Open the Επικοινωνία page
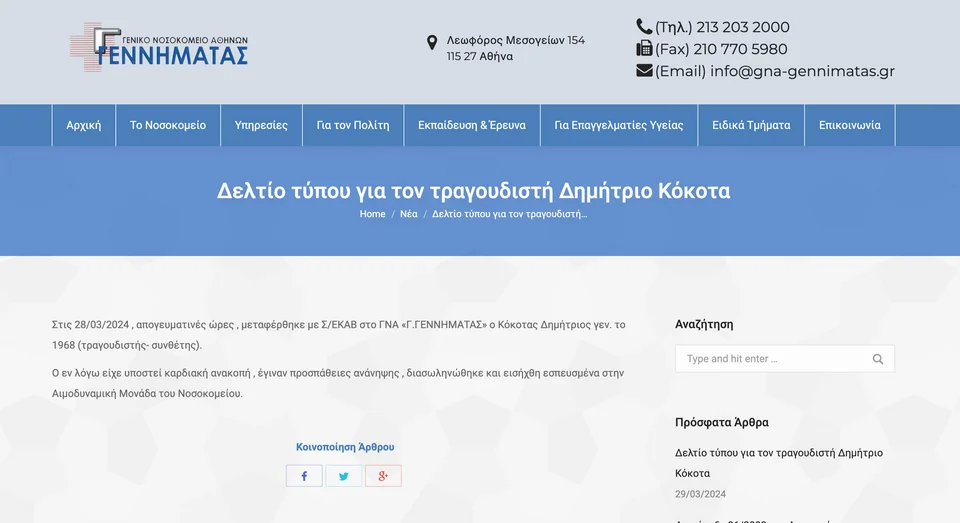 click(850, 125)
